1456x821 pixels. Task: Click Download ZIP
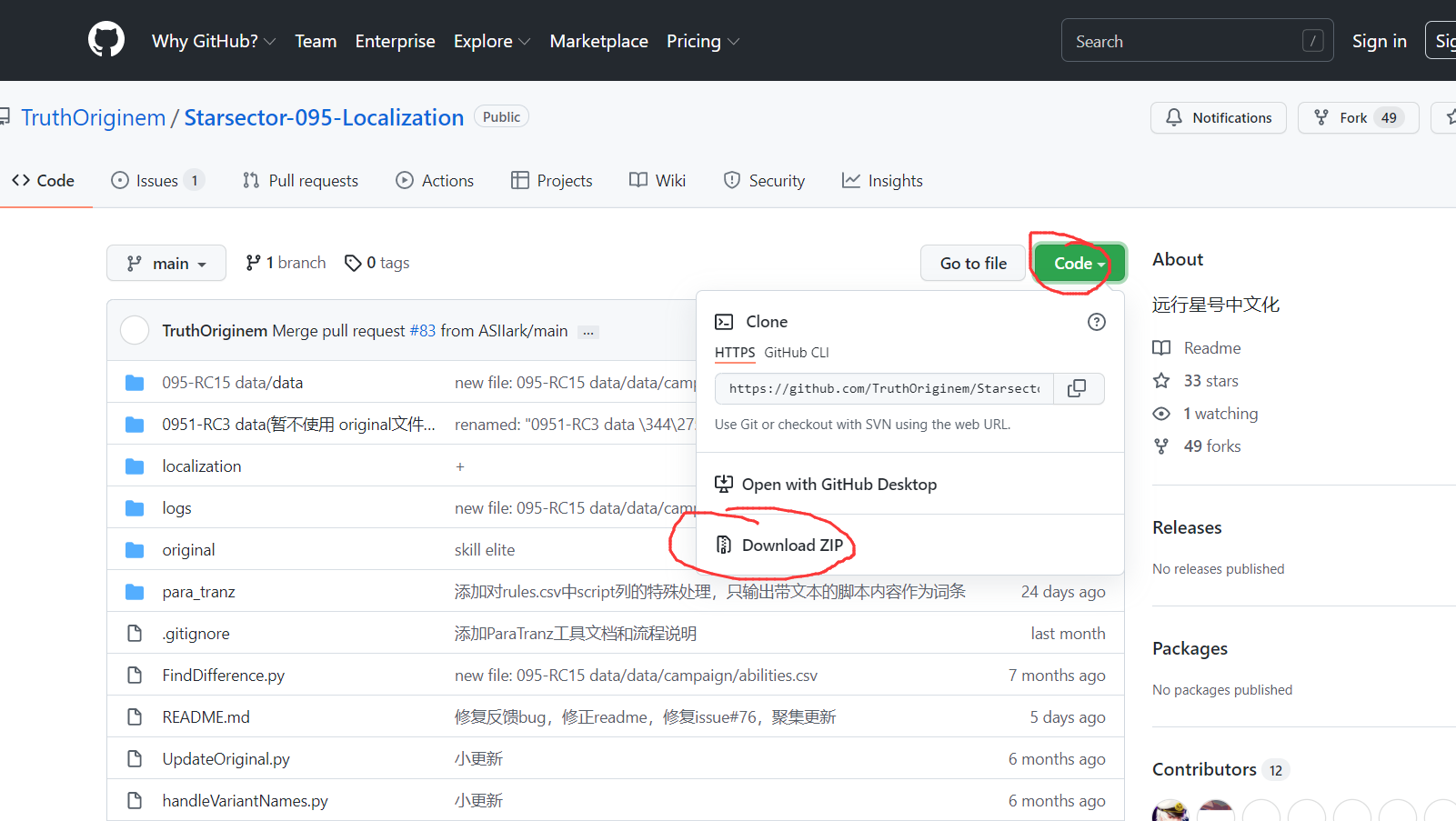(792, 546)
